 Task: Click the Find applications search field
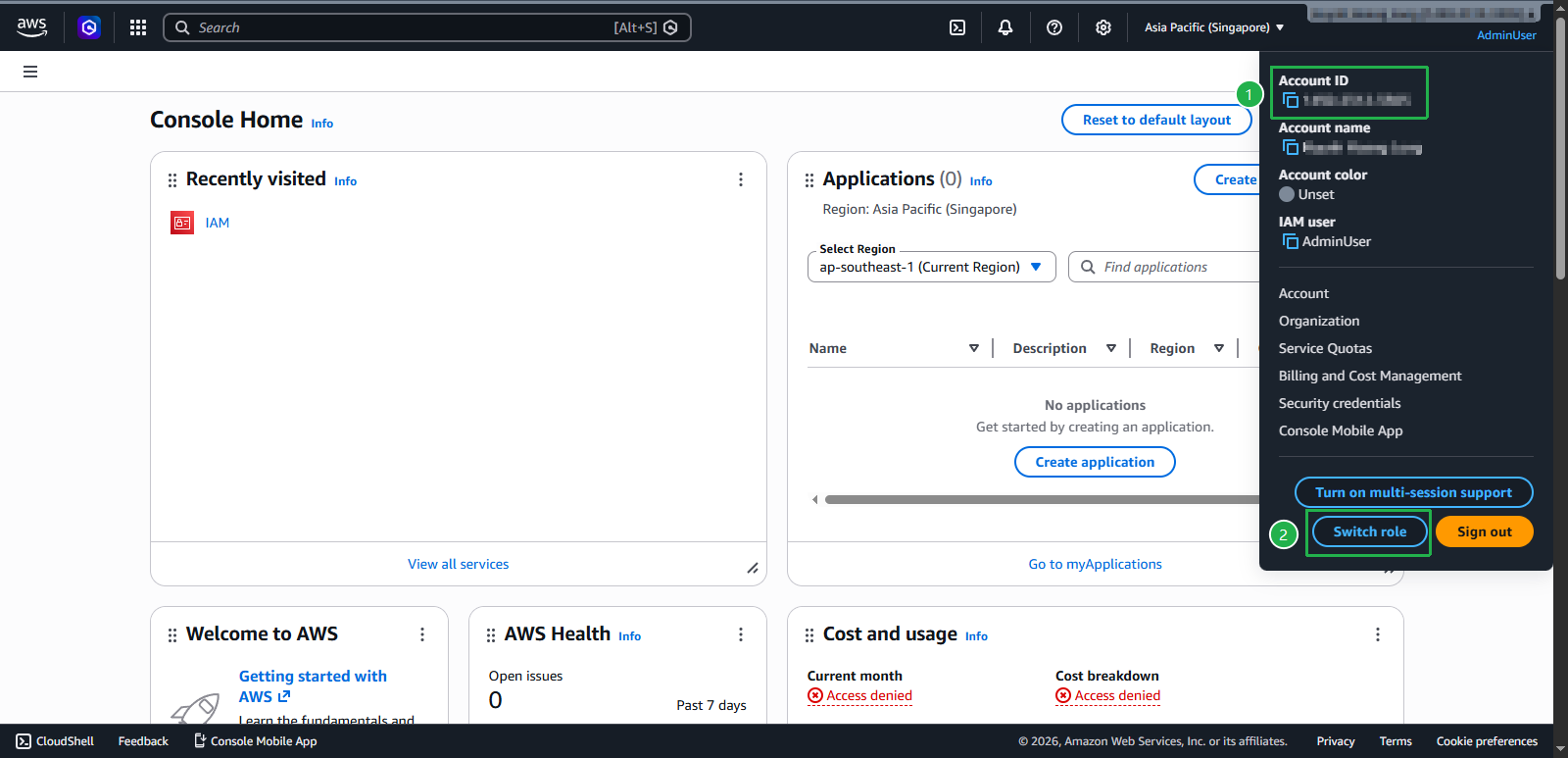click(x=1164, y=267)
